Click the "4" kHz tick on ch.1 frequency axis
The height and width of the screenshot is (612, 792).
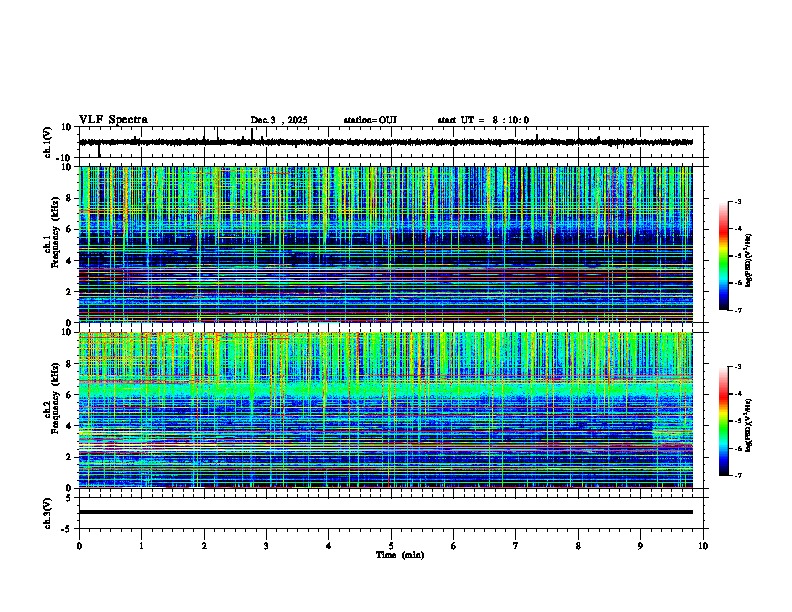pyautogui.click(x=69, y=261)
